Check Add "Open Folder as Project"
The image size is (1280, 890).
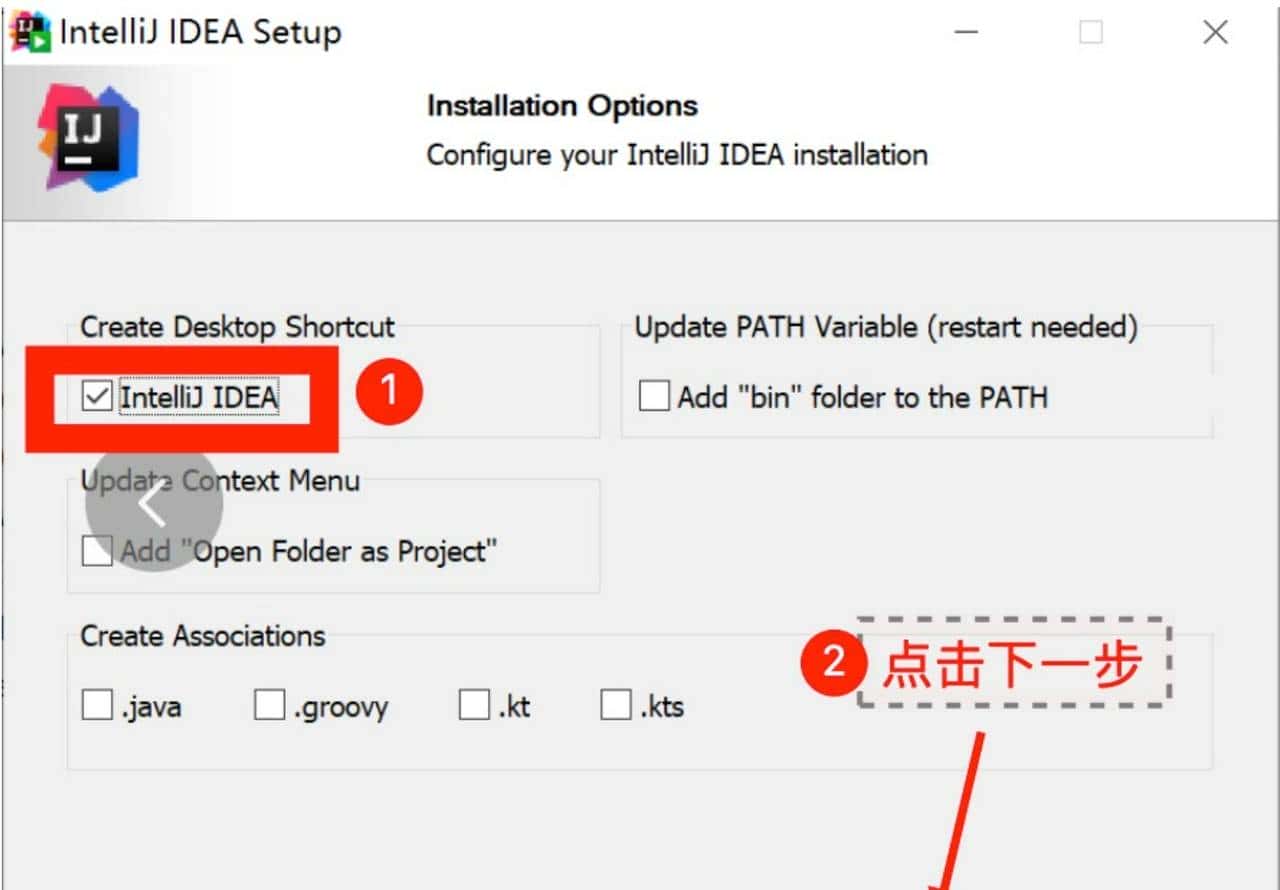point(96,551)
